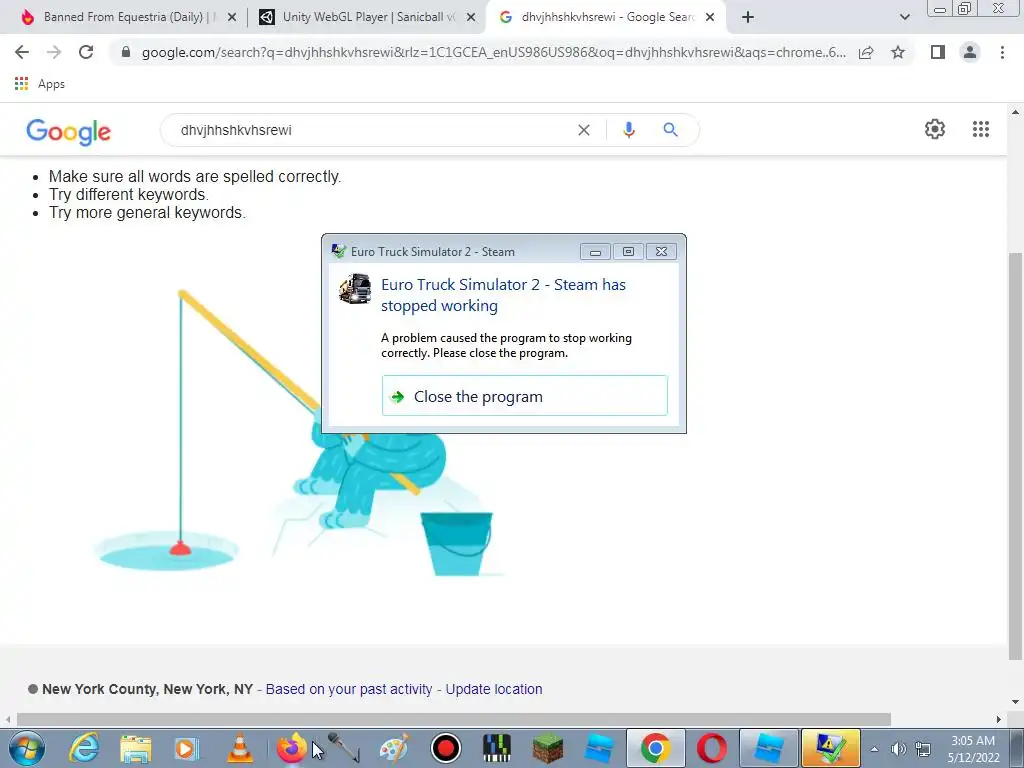Click the forward navigation arrow
The image size is (1024, 768).
(54, 52)
